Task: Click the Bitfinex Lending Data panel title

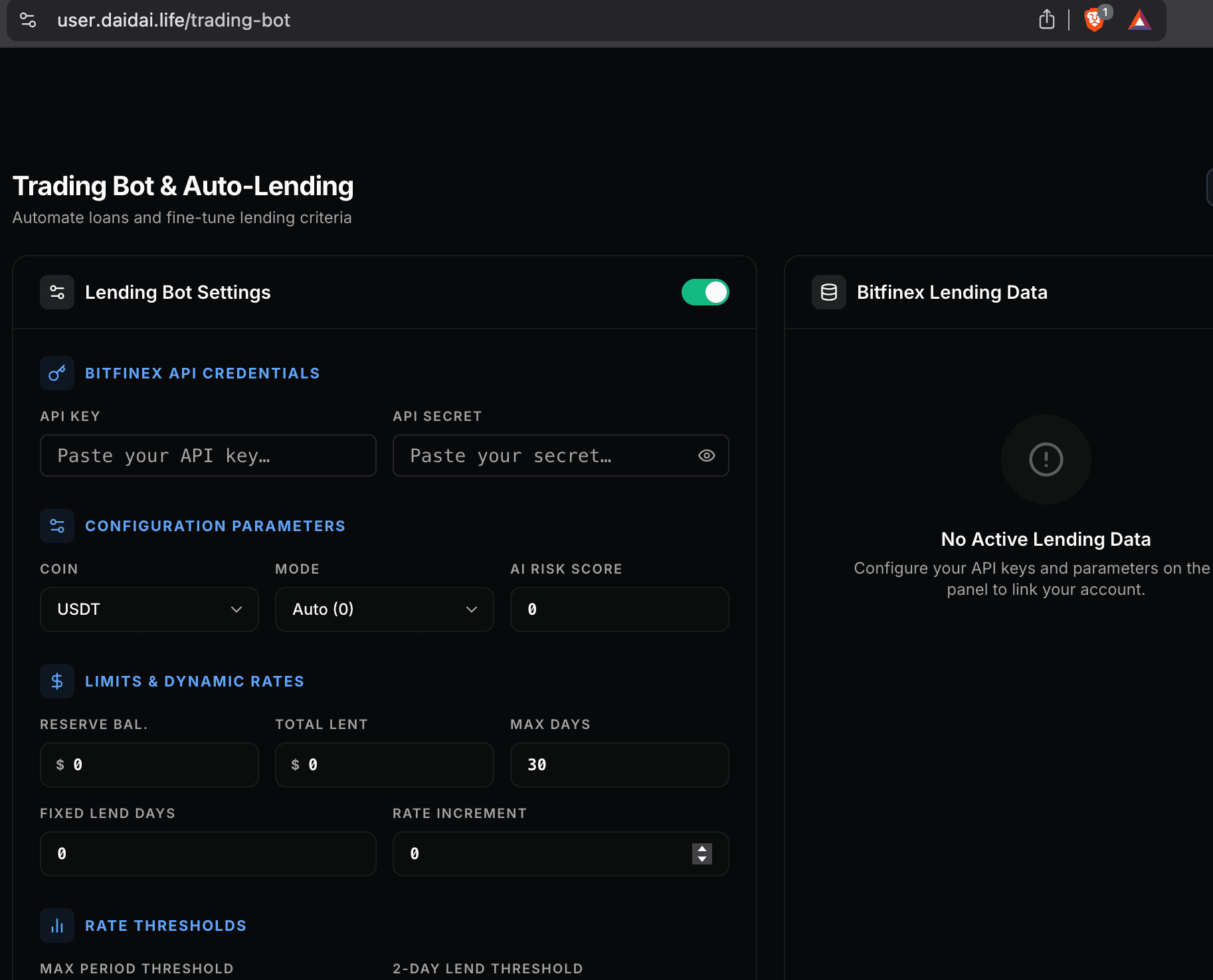Action: point(952,292)
